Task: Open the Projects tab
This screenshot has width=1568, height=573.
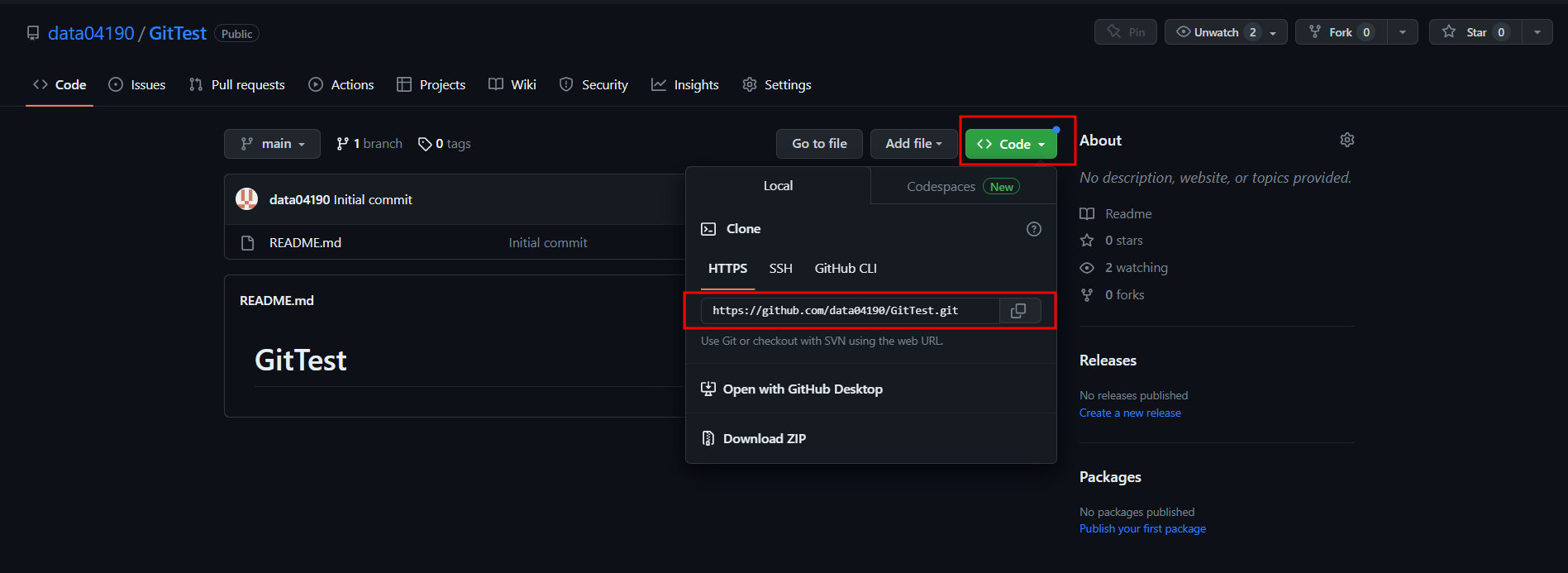Action: (431, 84)
